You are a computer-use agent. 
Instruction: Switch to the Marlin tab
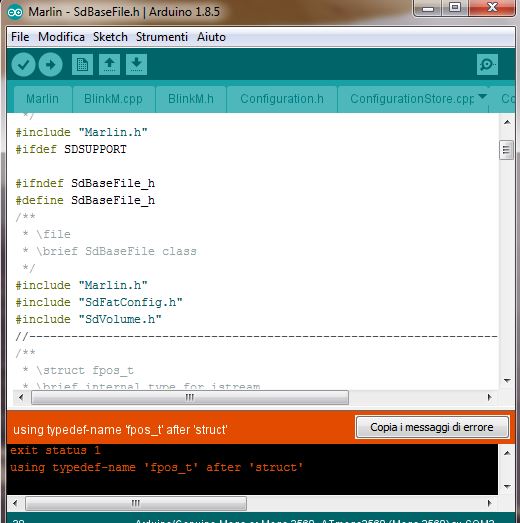42,99
